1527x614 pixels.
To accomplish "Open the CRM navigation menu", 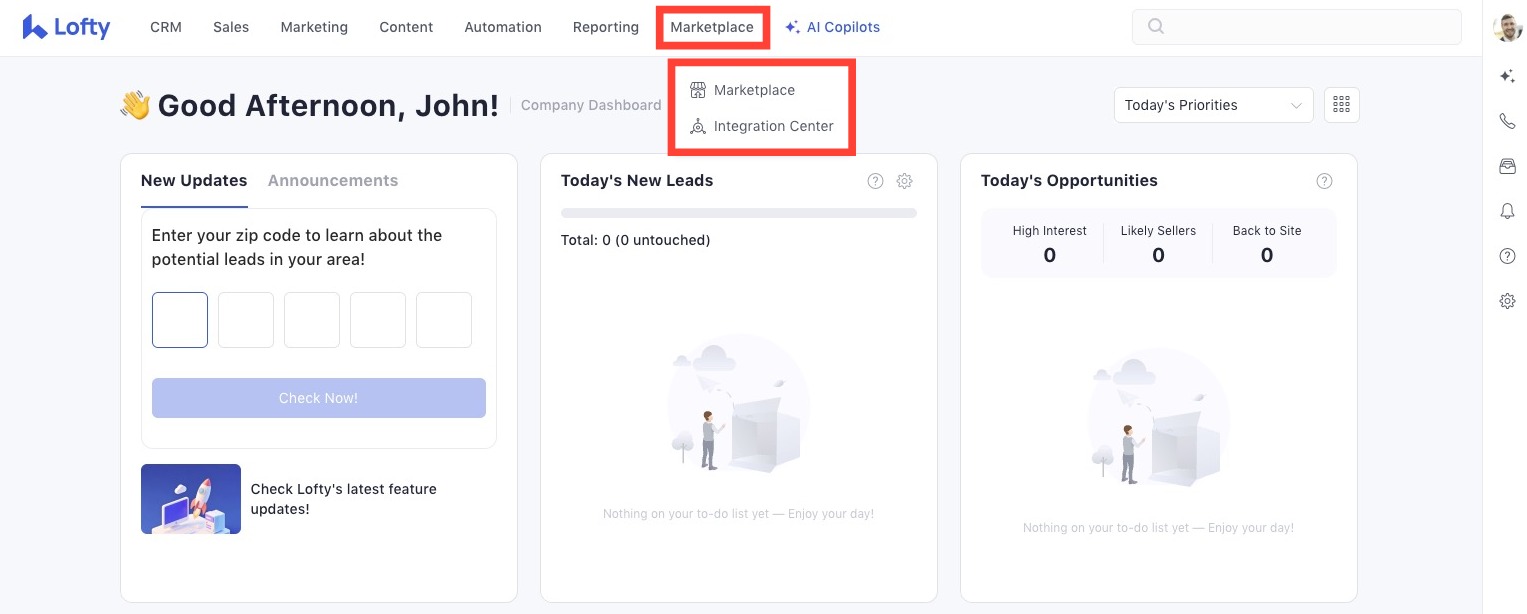I will [x=166, y=27].
